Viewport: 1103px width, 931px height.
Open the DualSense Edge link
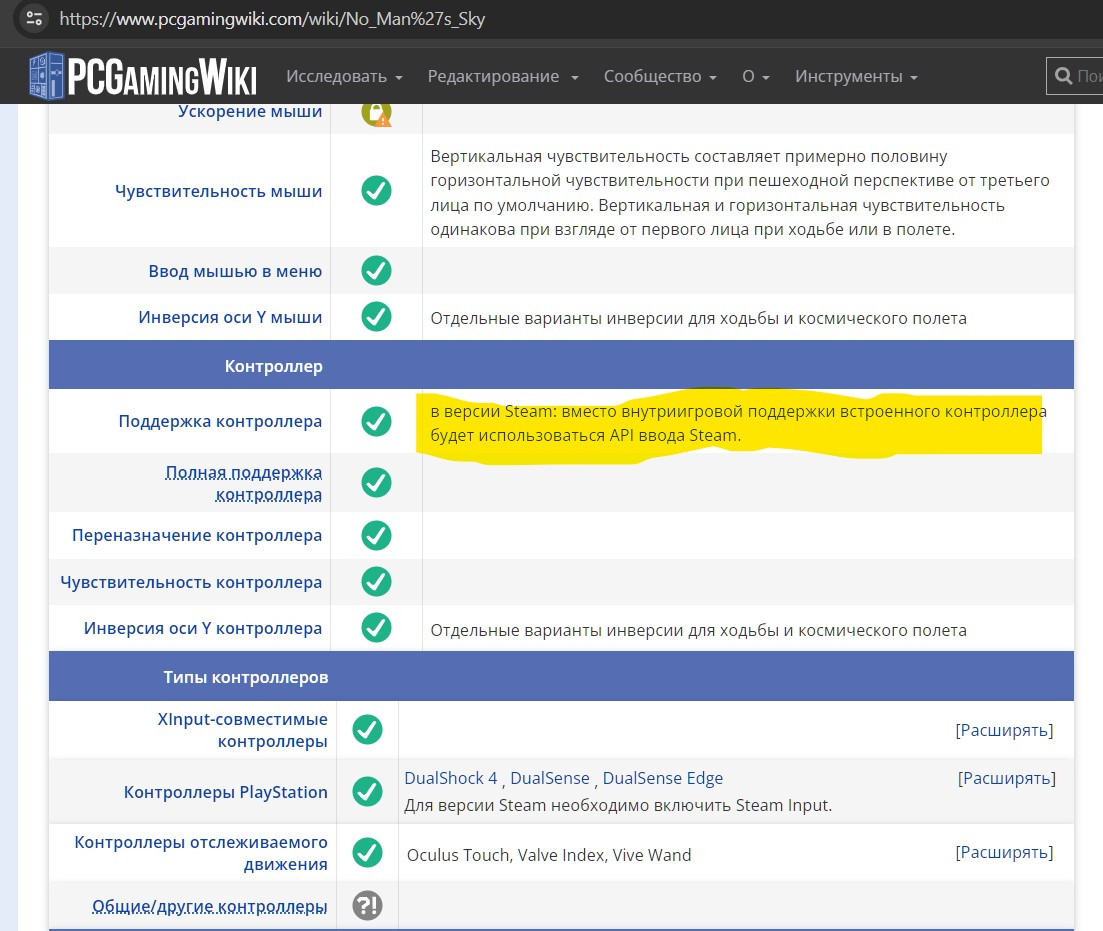click(662, 778)
